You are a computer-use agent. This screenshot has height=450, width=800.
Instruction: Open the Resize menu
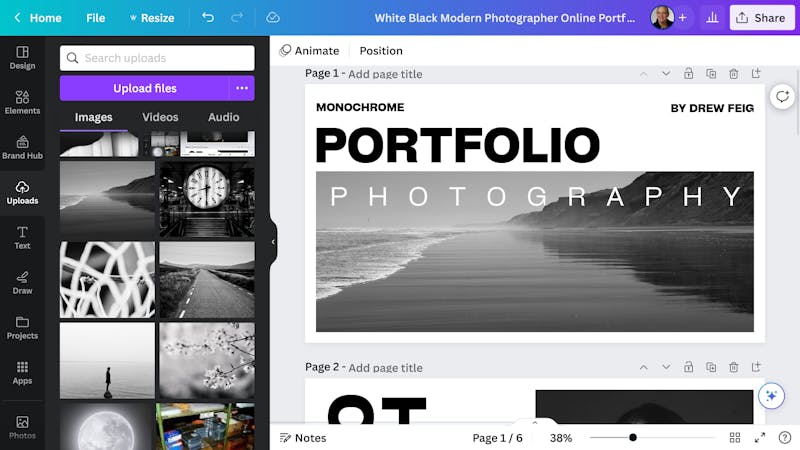[152, 18]
